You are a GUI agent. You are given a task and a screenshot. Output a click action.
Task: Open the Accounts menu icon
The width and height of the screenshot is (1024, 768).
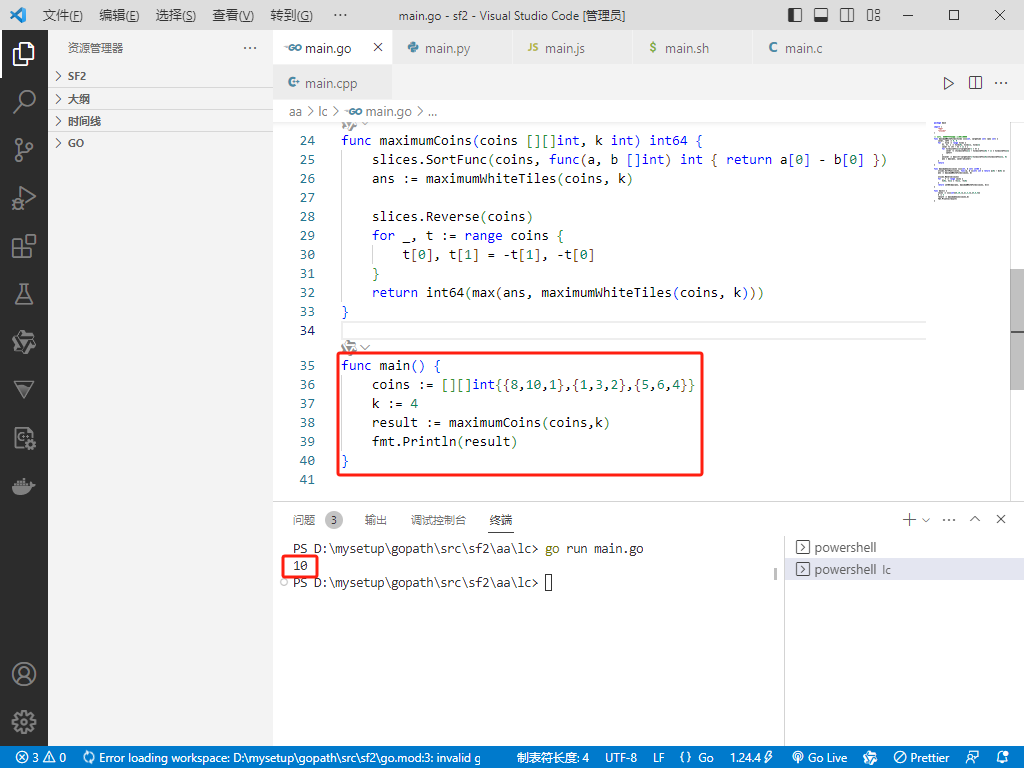coord(24,674)
